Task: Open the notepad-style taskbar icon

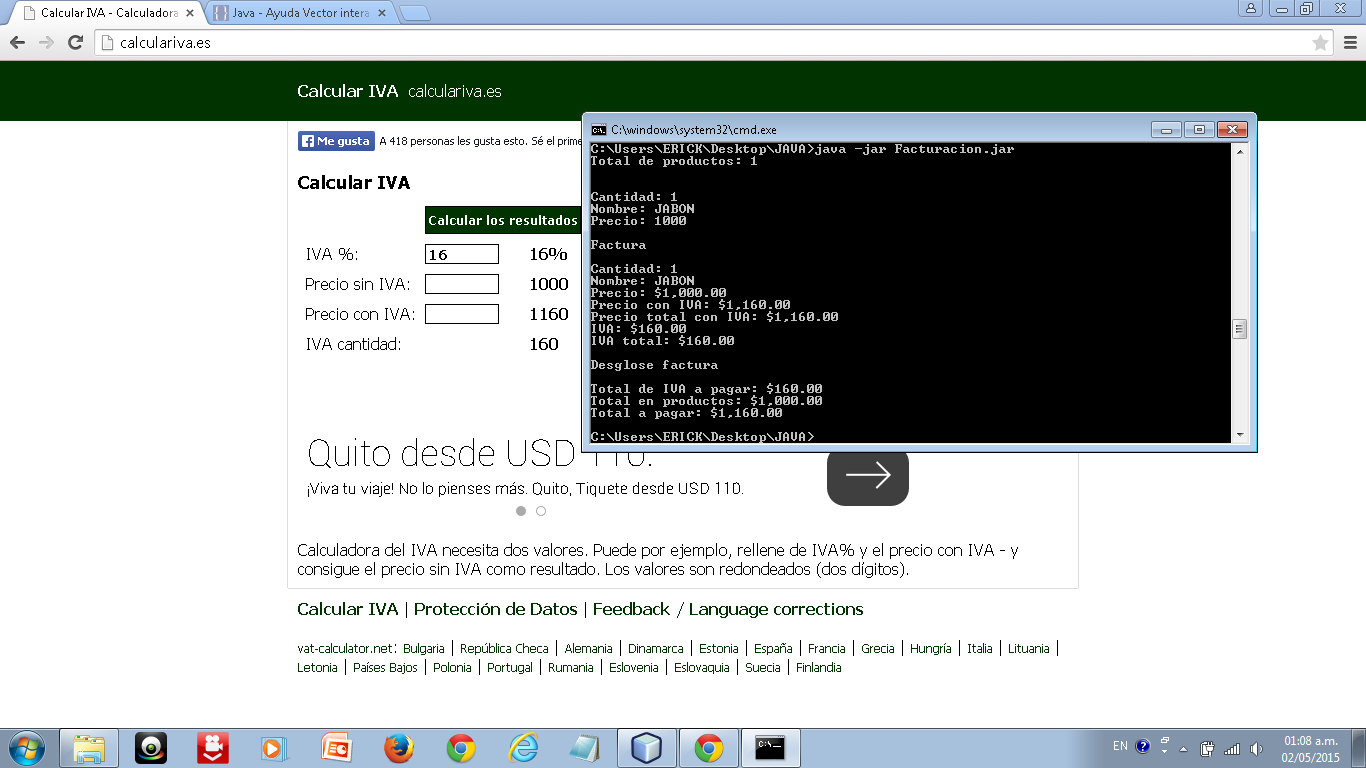Action: pyautogui.click(x=584, y=748)
